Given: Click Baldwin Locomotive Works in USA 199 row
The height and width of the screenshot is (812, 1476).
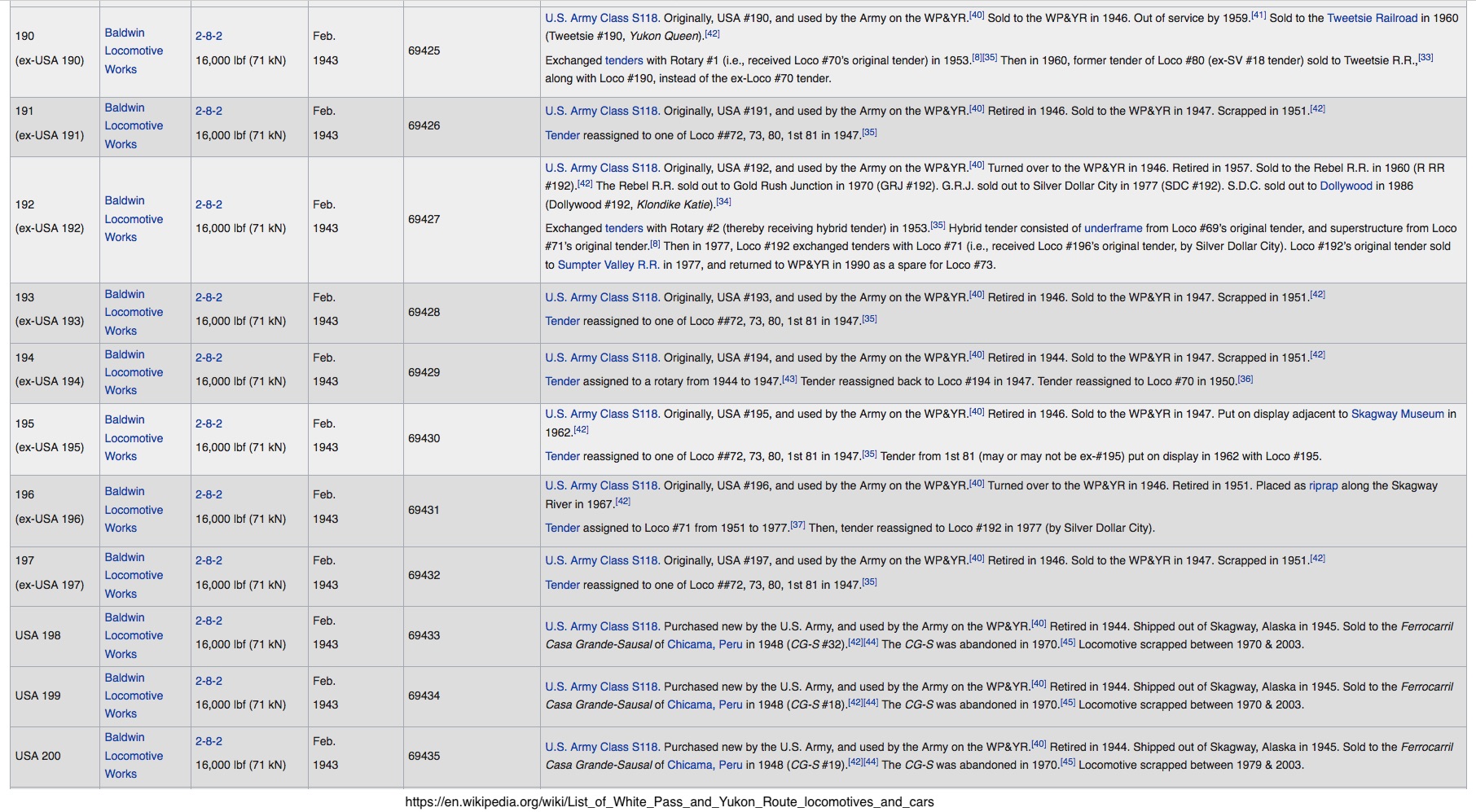Looking at the screenshot, I should (x=134, y=696).
